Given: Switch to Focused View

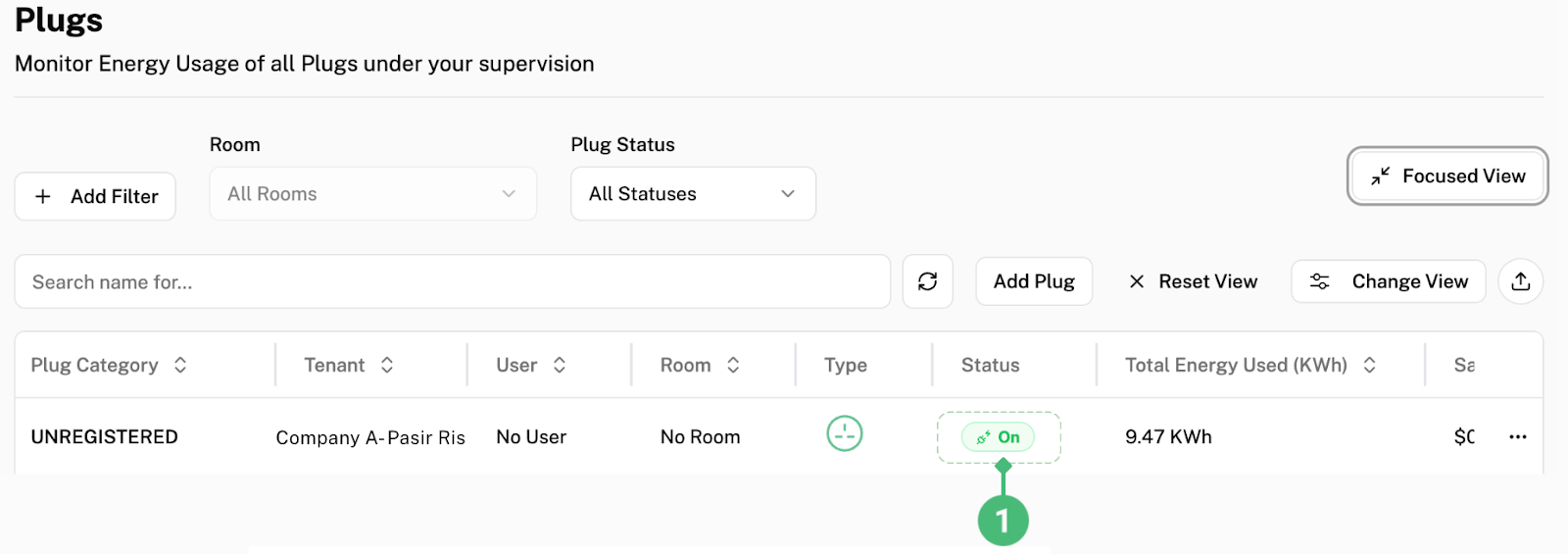Looking at the screenshot, I should pos(1446,176).
